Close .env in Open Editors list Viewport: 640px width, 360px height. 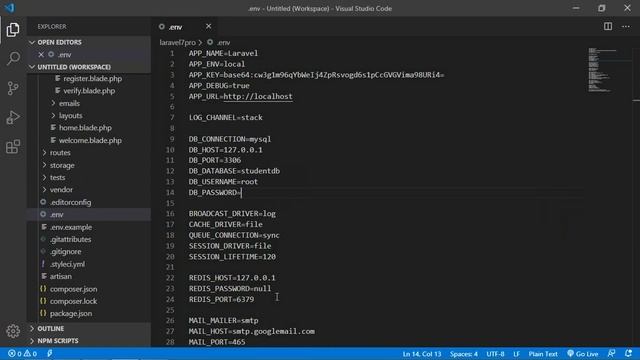click(x=41, y=54)
